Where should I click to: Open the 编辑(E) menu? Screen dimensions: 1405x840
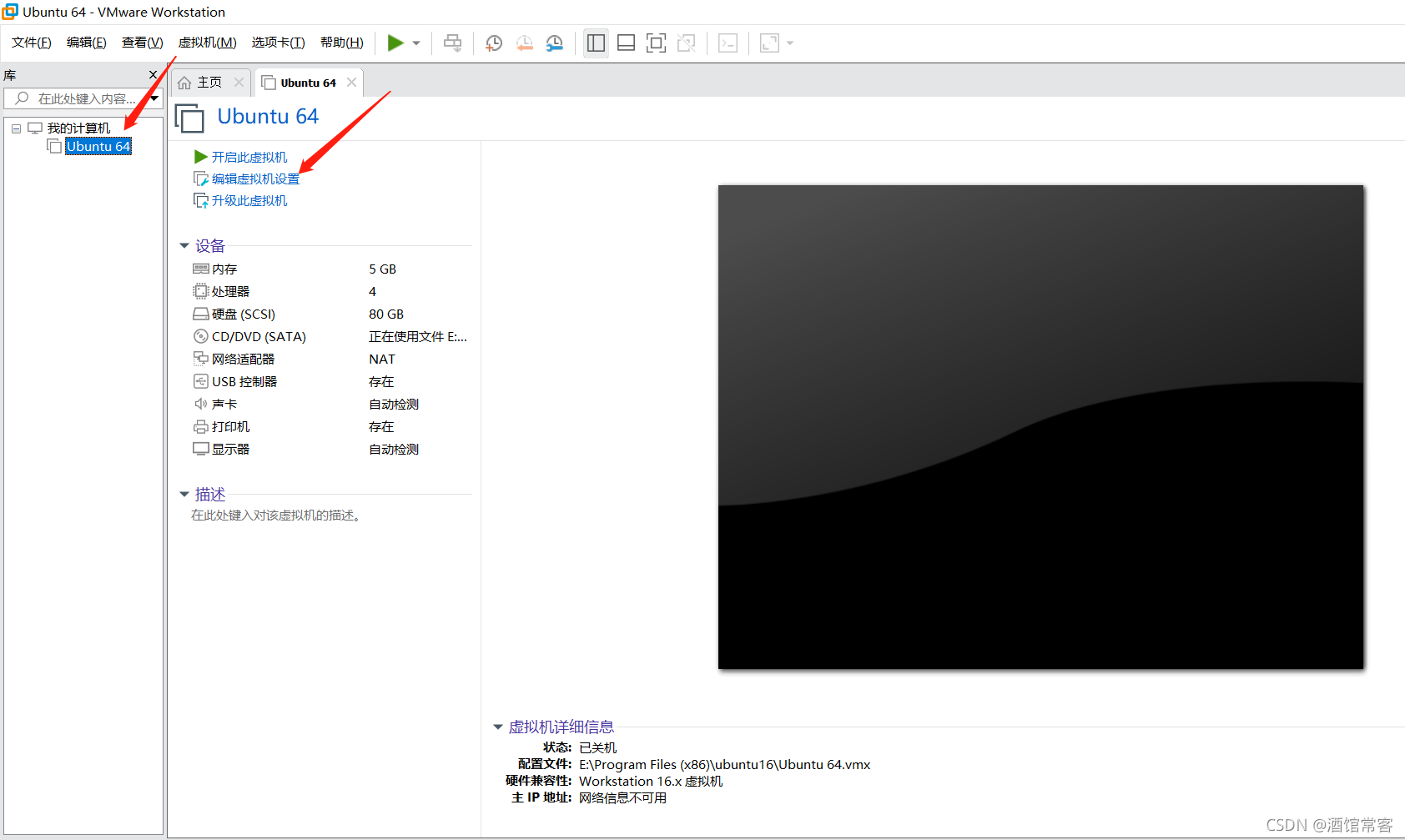pyautogui.click(x=87, y=43)
